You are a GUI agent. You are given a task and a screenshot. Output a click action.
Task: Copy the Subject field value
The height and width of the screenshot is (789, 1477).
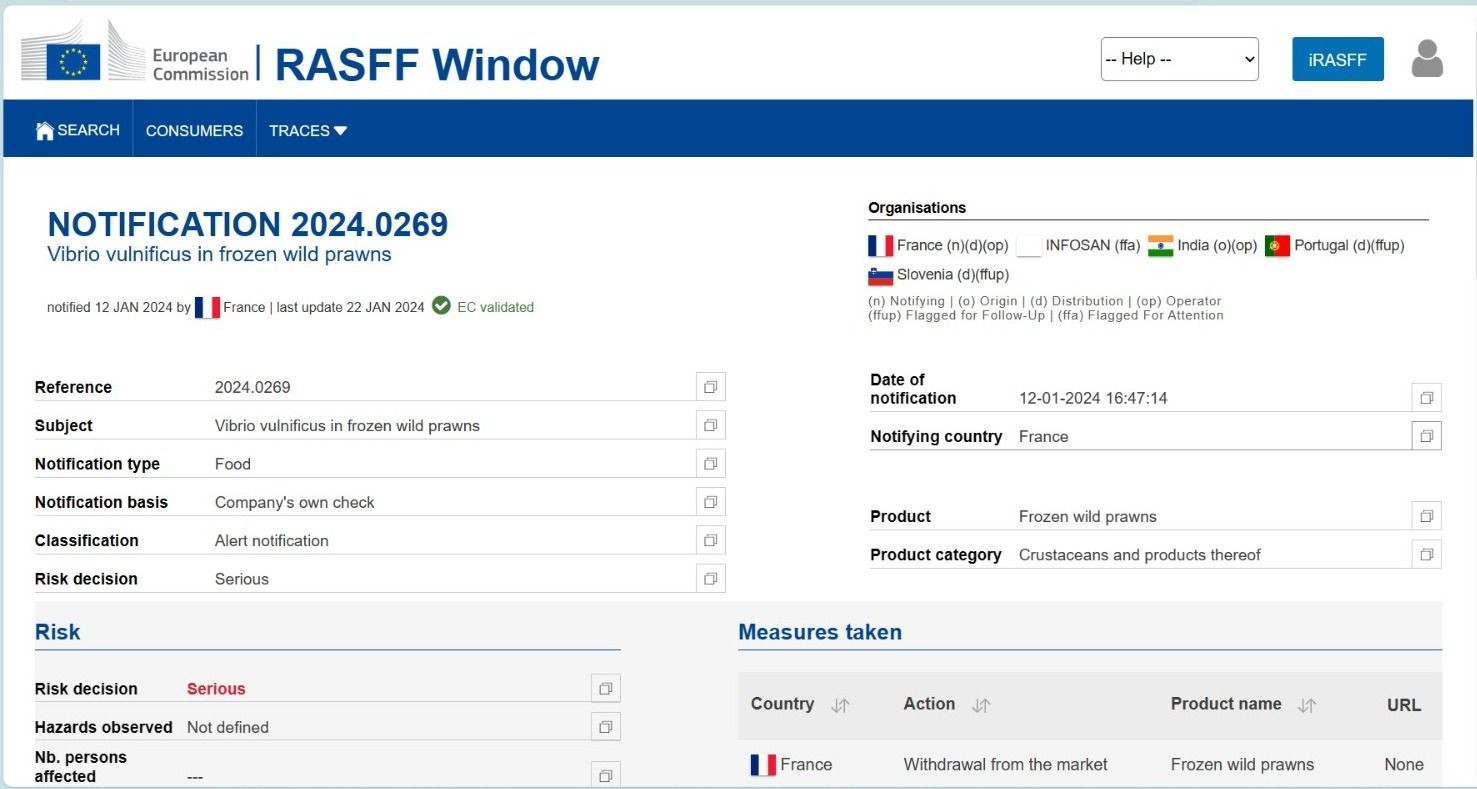[710, 425]
